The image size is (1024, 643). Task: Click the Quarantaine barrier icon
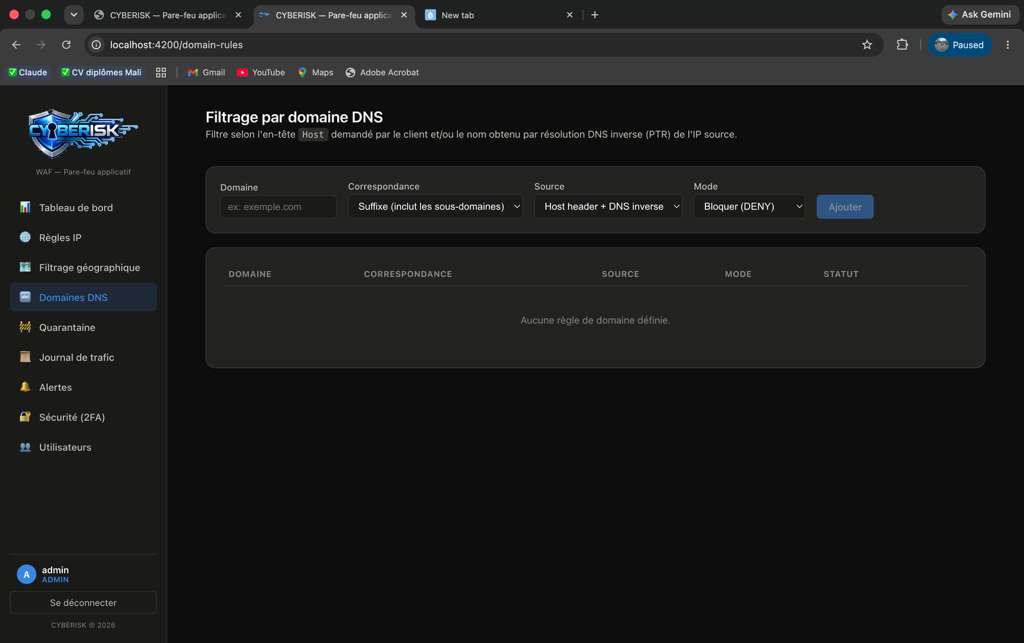click(25, 327)
